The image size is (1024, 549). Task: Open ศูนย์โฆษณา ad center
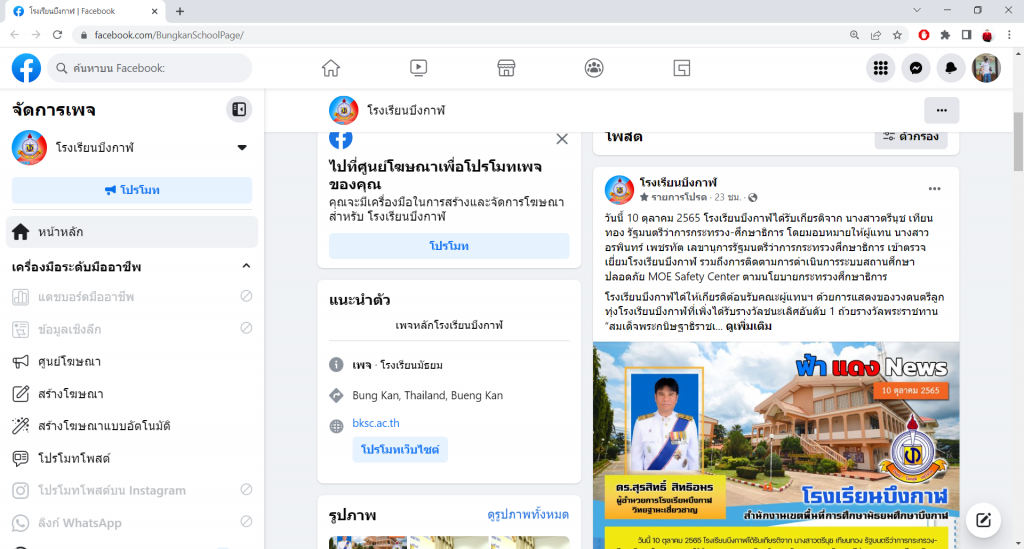click(132, 362)
